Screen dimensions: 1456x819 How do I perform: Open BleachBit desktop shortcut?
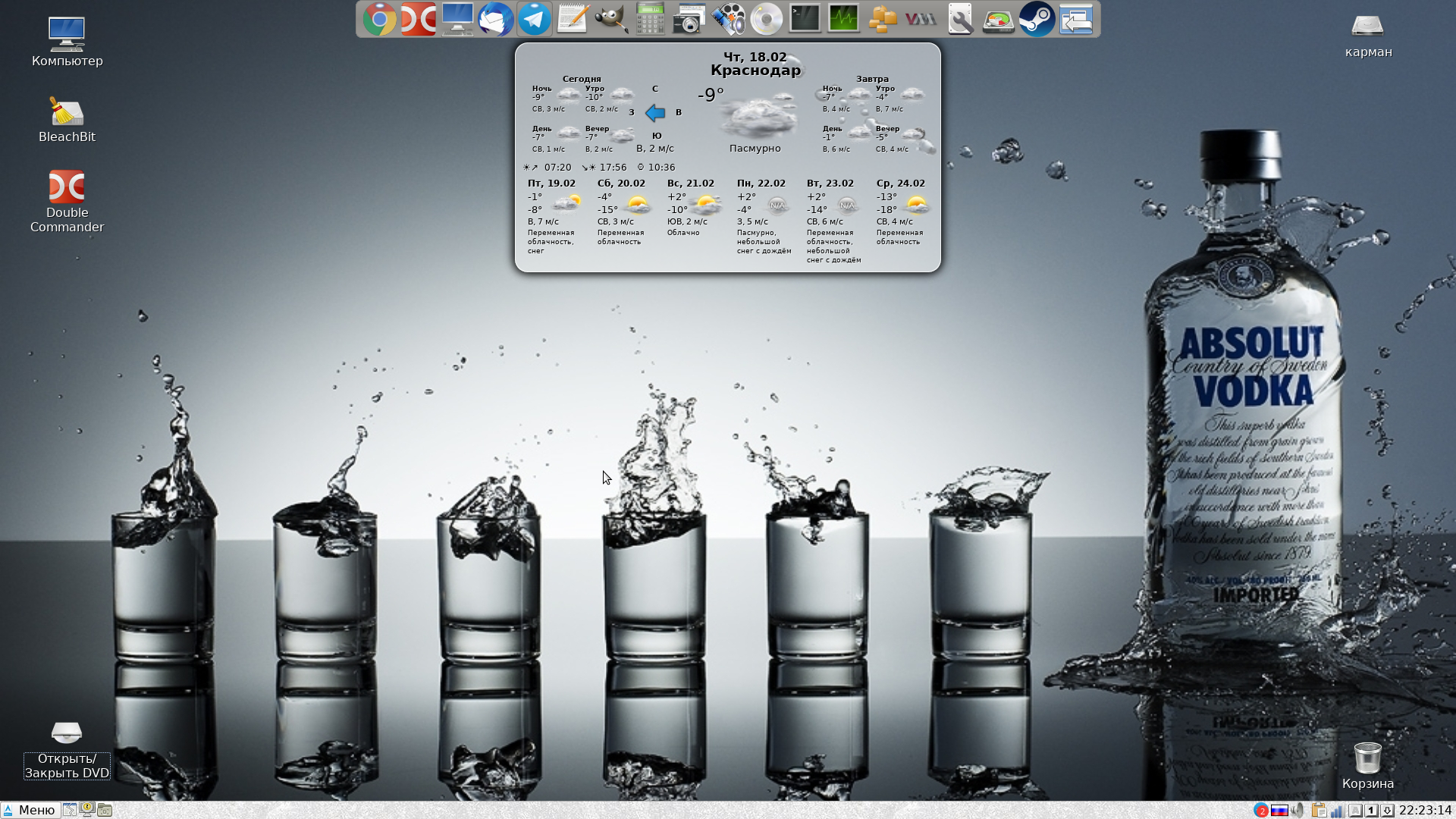pyautogui.click(x=67, y=119)
